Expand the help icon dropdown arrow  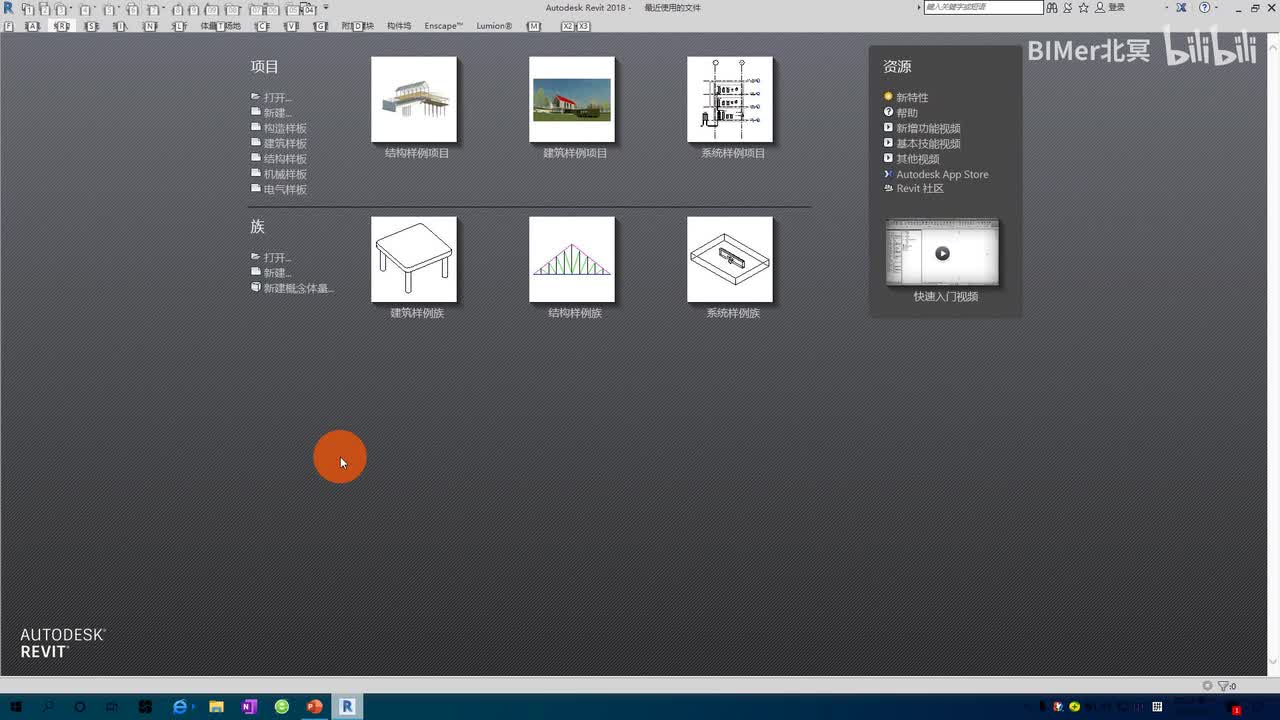tap(1216, 8)
